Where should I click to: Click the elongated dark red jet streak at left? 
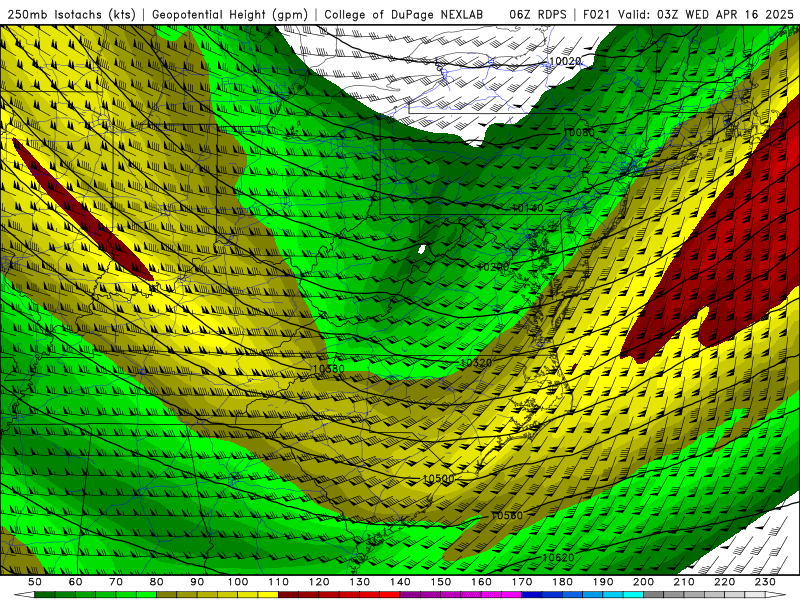click(82, 209)
